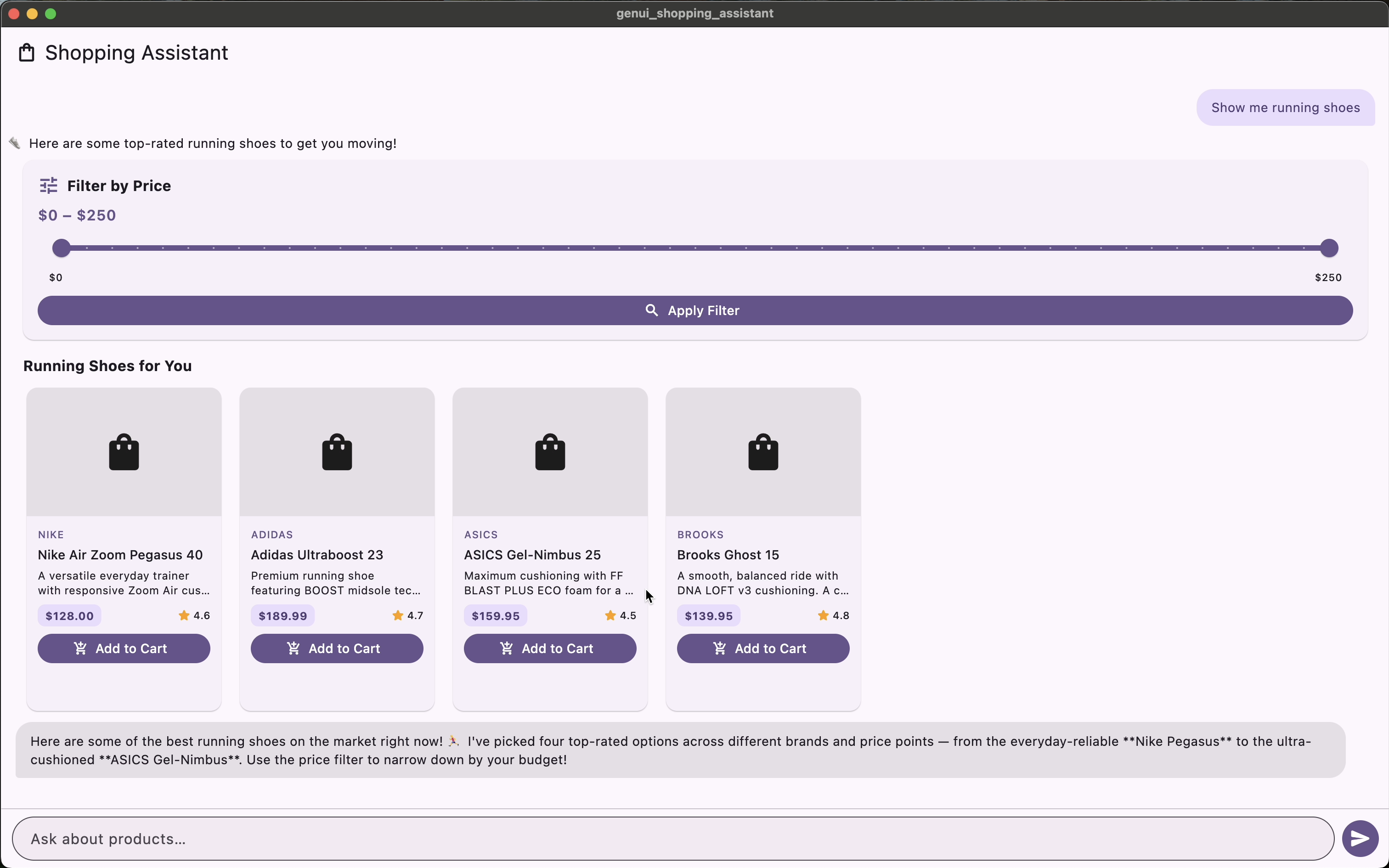Click the top-rated running shoes greeting text
The width and height of the screenshot is (1389, 868).
click(213, 143)
